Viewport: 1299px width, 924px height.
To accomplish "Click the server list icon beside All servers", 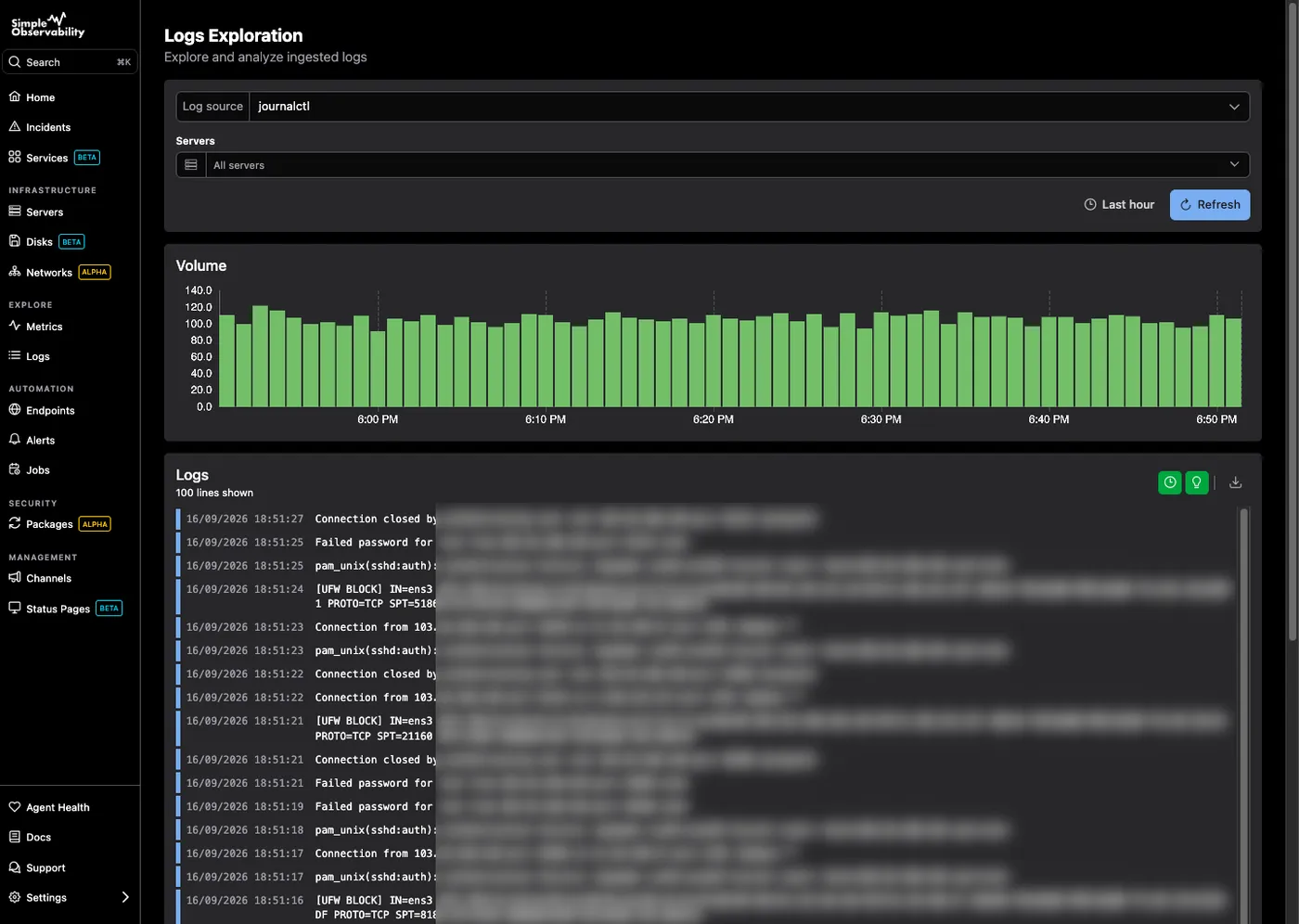I will [x=191, y=165].
